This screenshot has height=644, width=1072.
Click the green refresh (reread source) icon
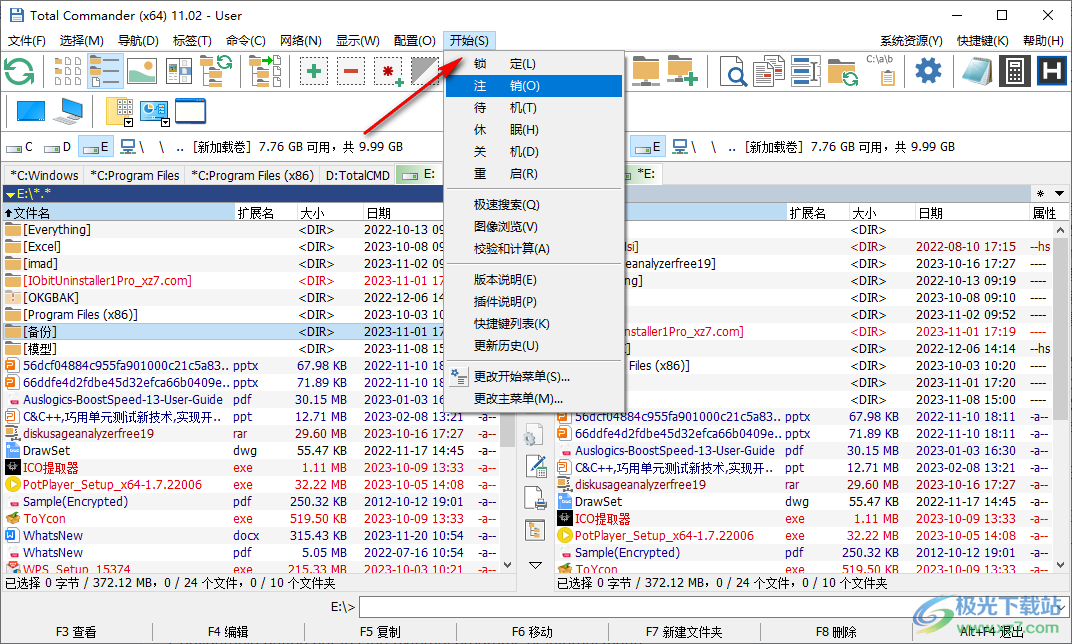18,71
